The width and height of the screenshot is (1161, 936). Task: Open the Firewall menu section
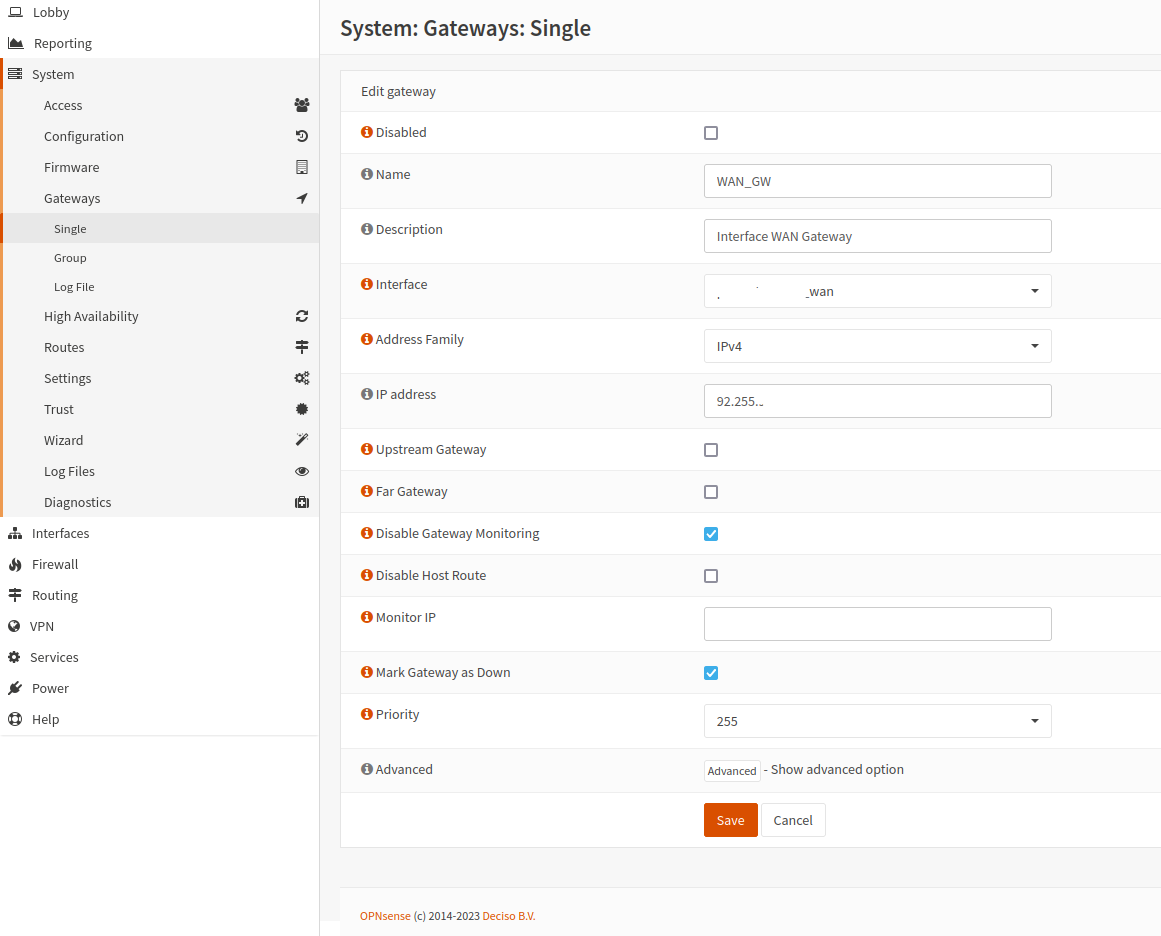pyautogui.click(x=55, y=564)
